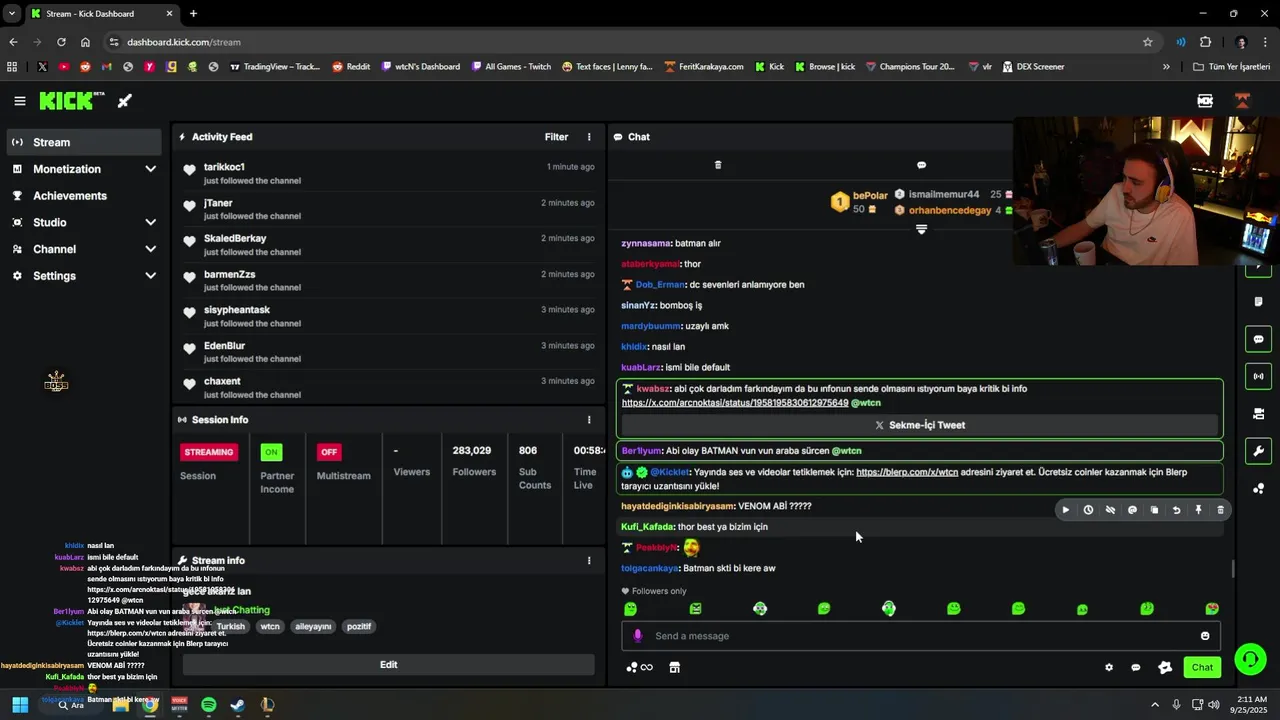The image size is (1280, 720).
Task: Click the mention @ icon in the message action bar
Action: point(1132,510)
